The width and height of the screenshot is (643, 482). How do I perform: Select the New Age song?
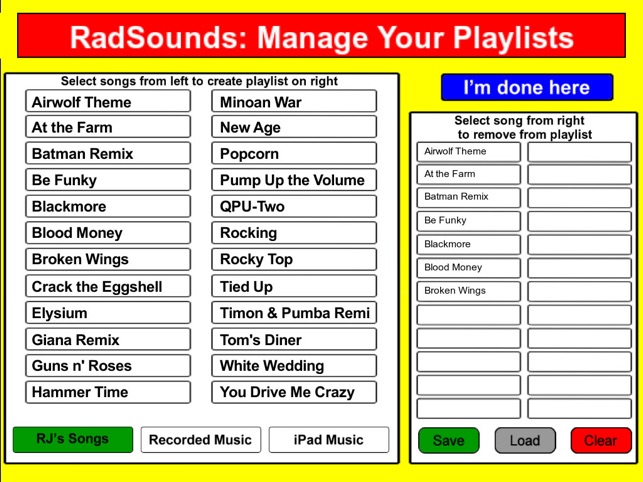click(294, 127)
